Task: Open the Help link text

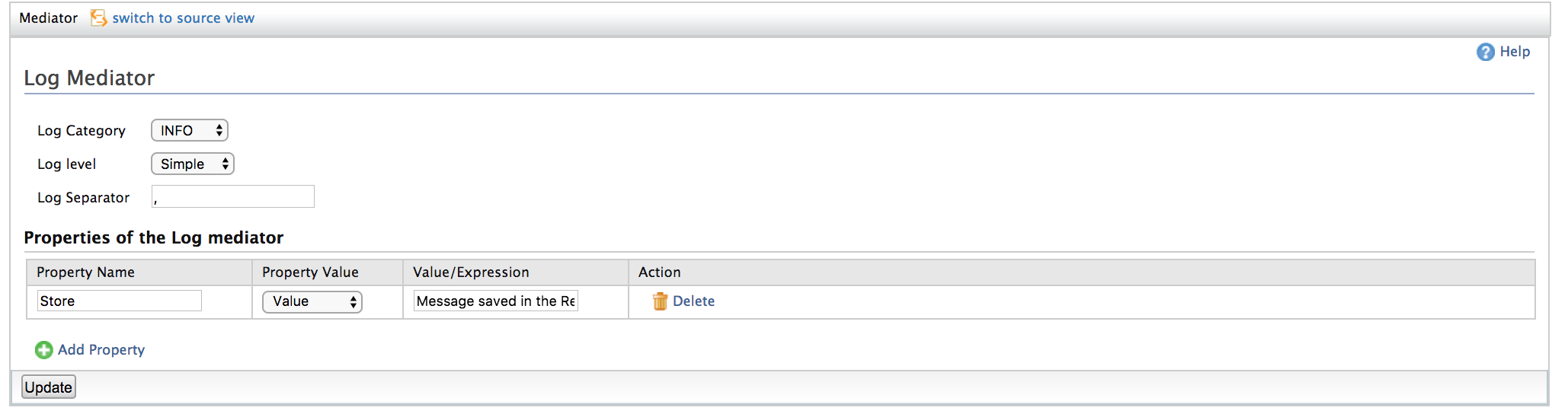Action: pos(1515,52)
